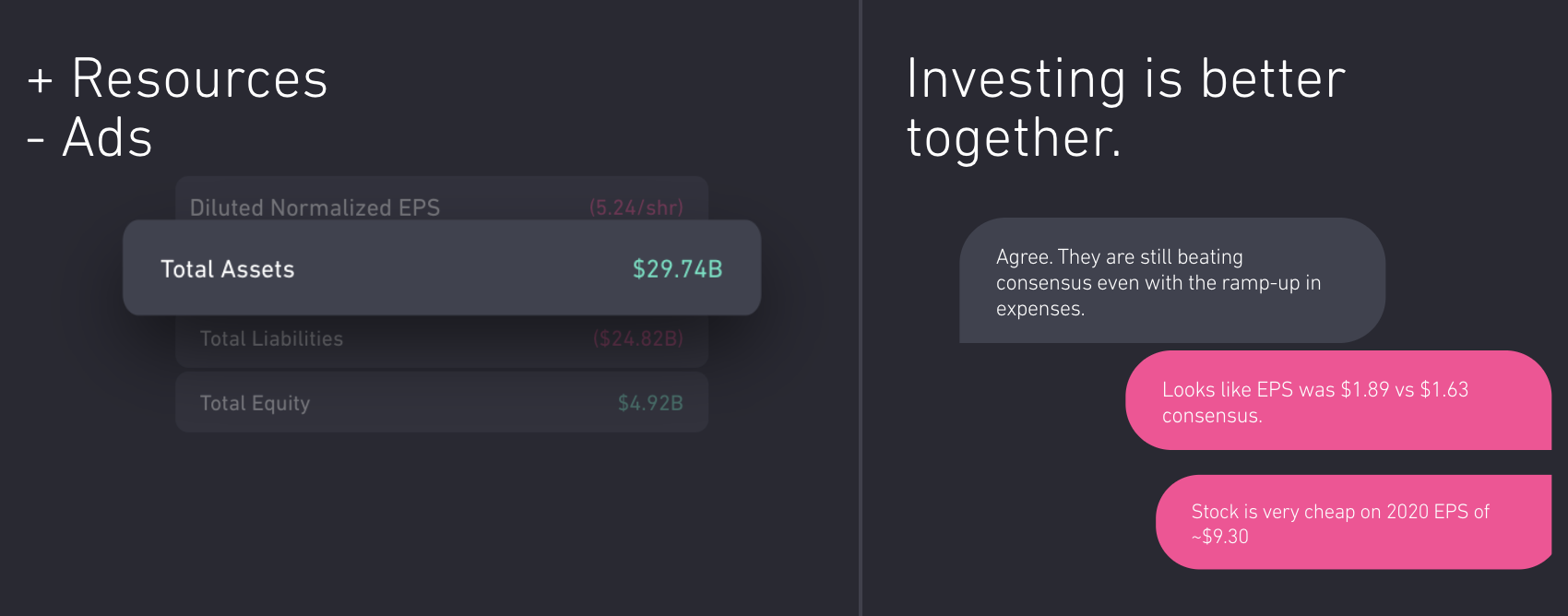Click the Total Assets highlighted card
This screenshot has width=1568, height=616.
(x=441, y=267)
